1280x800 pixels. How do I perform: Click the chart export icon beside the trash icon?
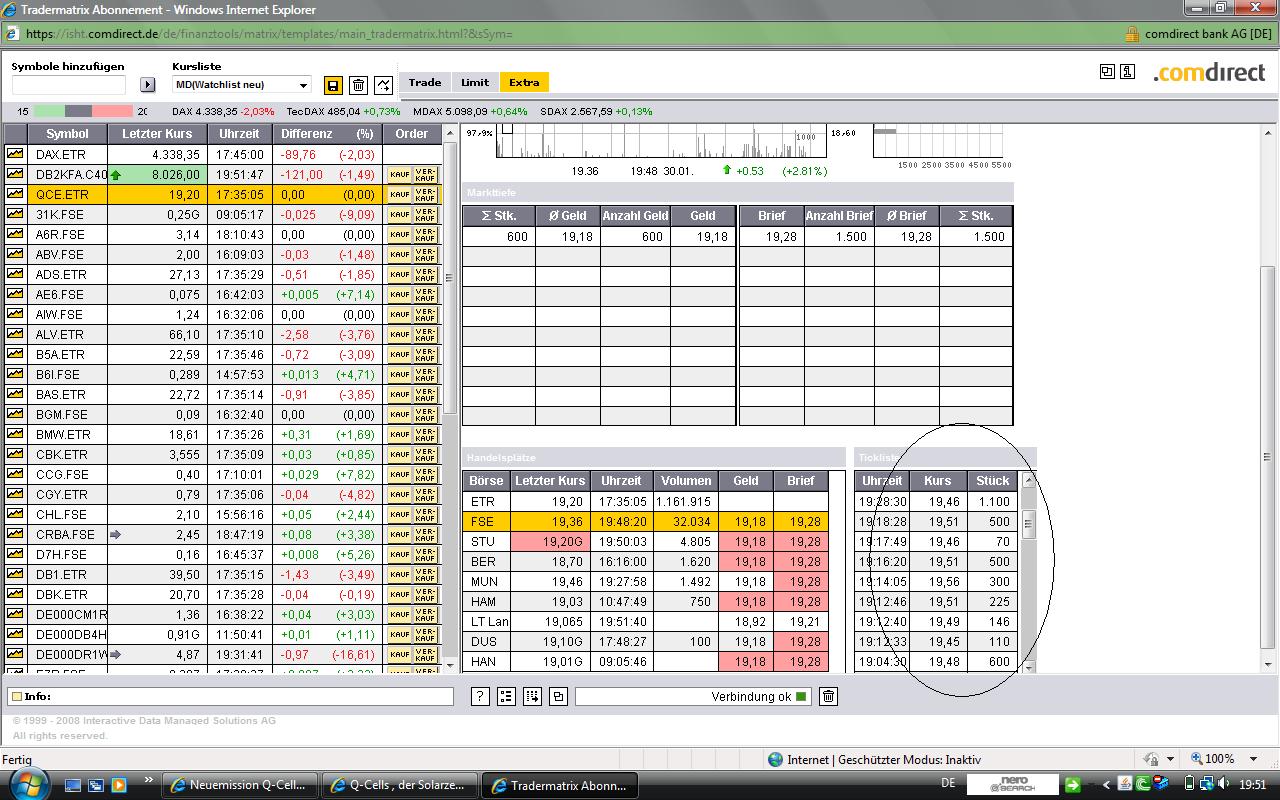click(383, 85)
